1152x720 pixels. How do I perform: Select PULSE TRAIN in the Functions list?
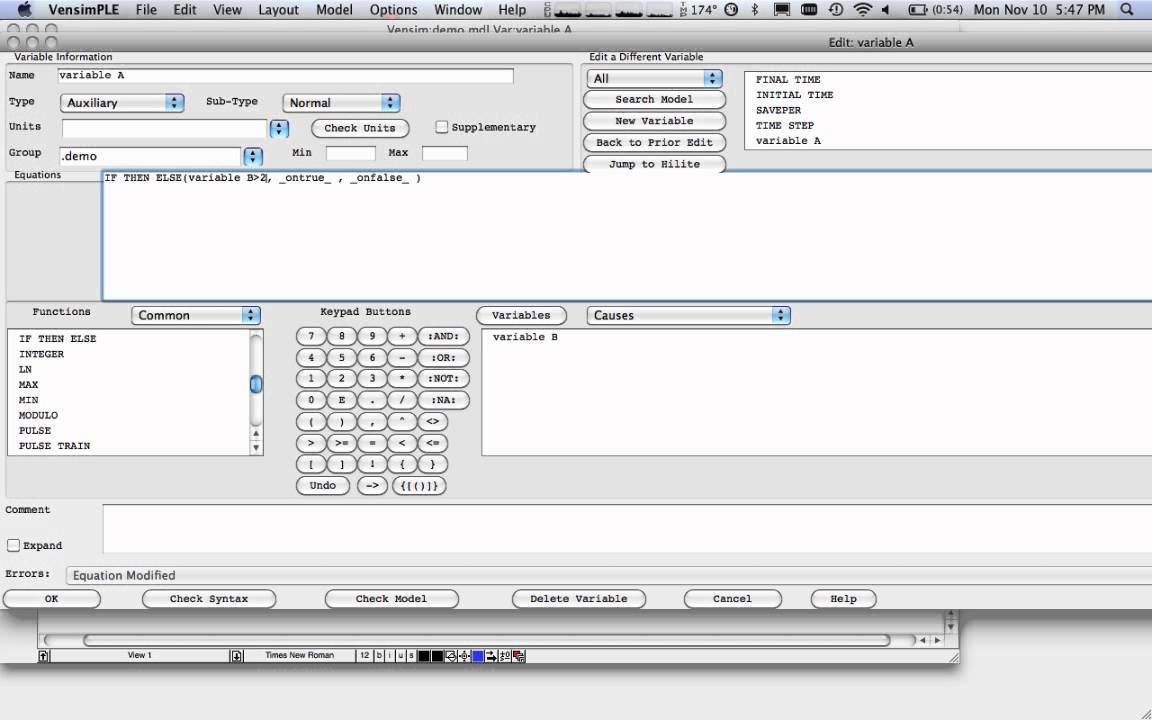54,446
